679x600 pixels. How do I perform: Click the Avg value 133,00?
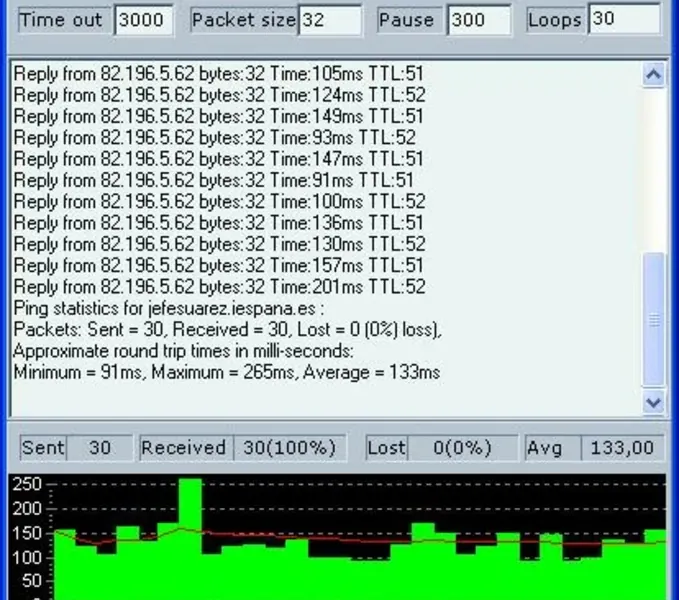622,448
